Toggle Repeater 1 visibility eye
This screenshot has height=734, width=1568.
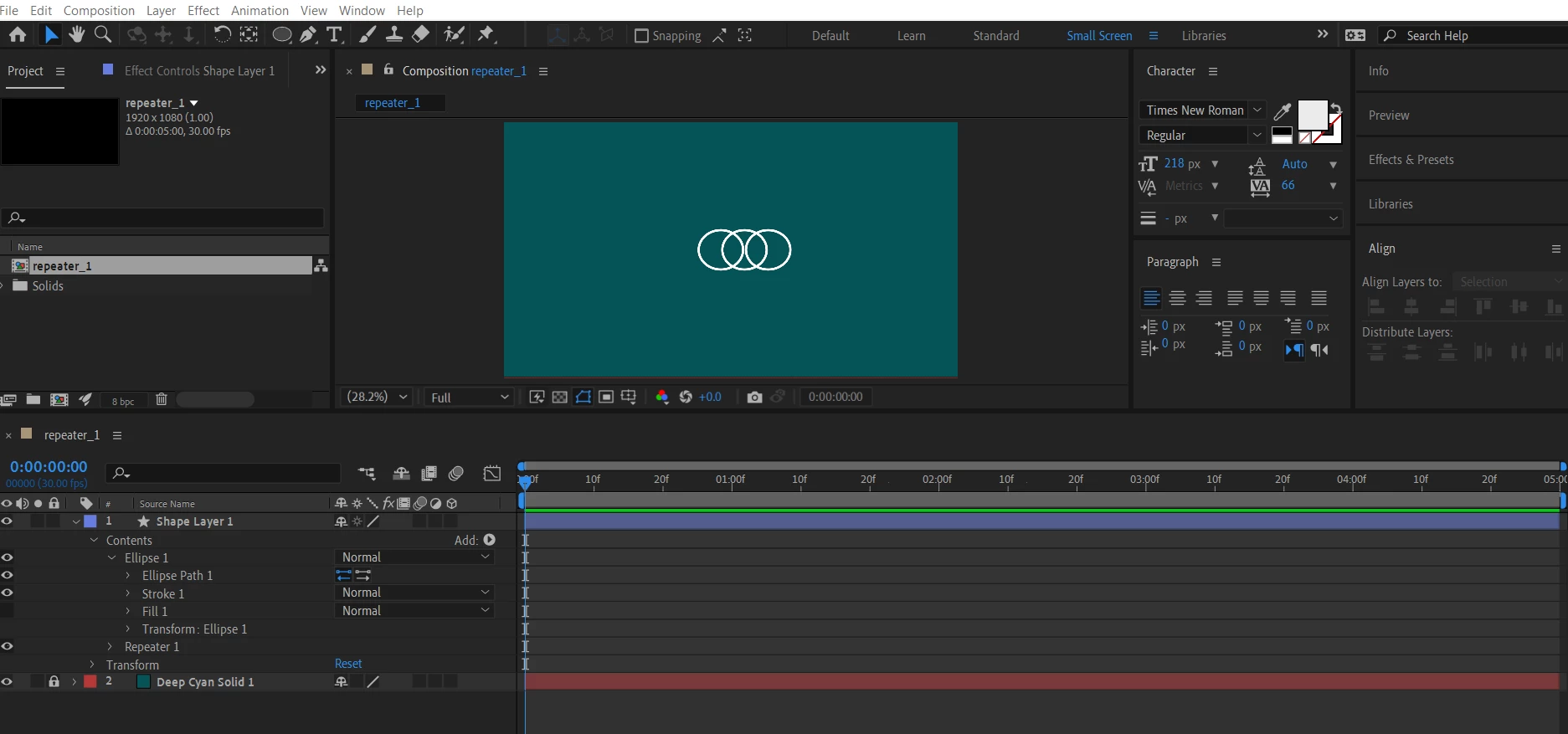[7, 646]
